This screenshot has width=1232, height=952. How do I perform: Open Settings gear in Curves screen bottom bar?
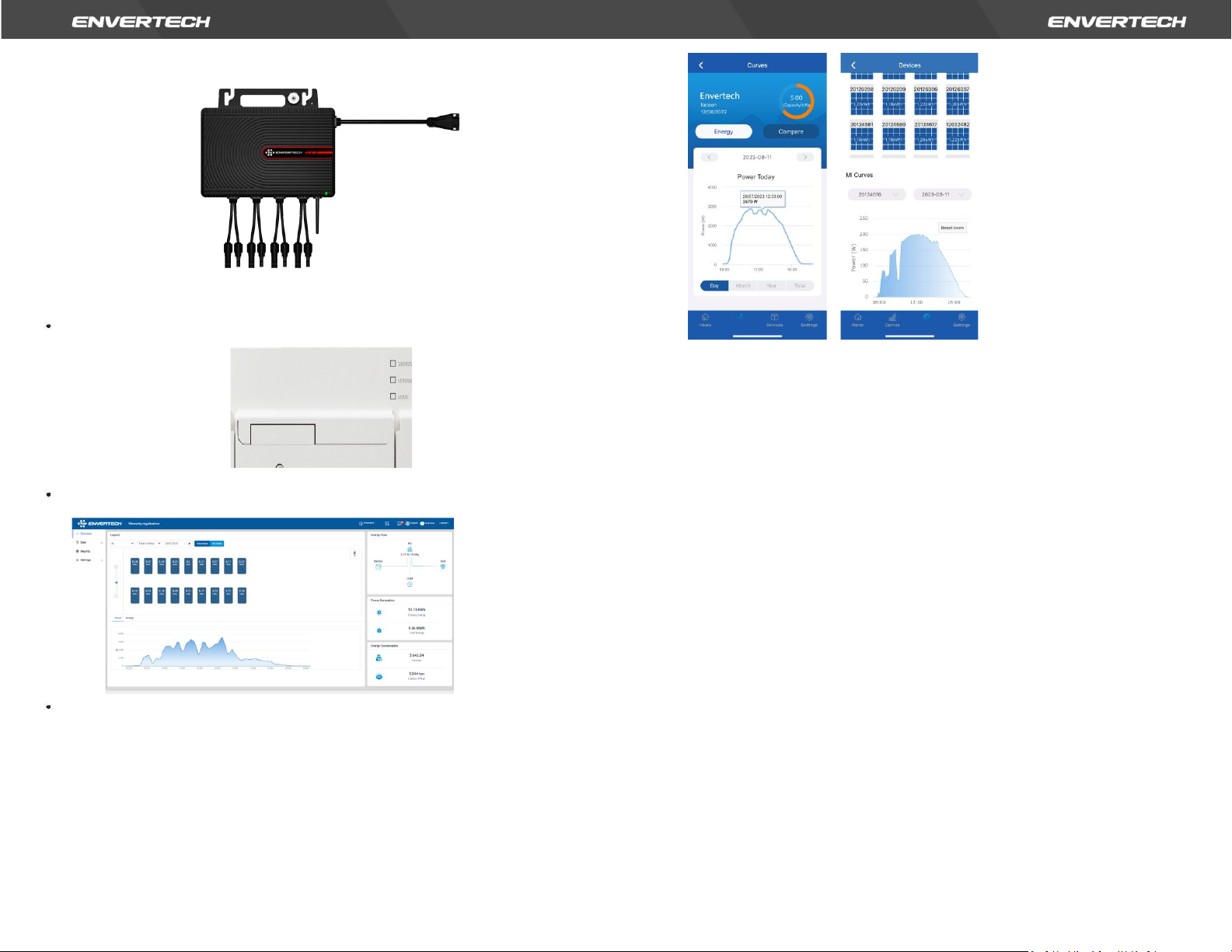(809, 319)
